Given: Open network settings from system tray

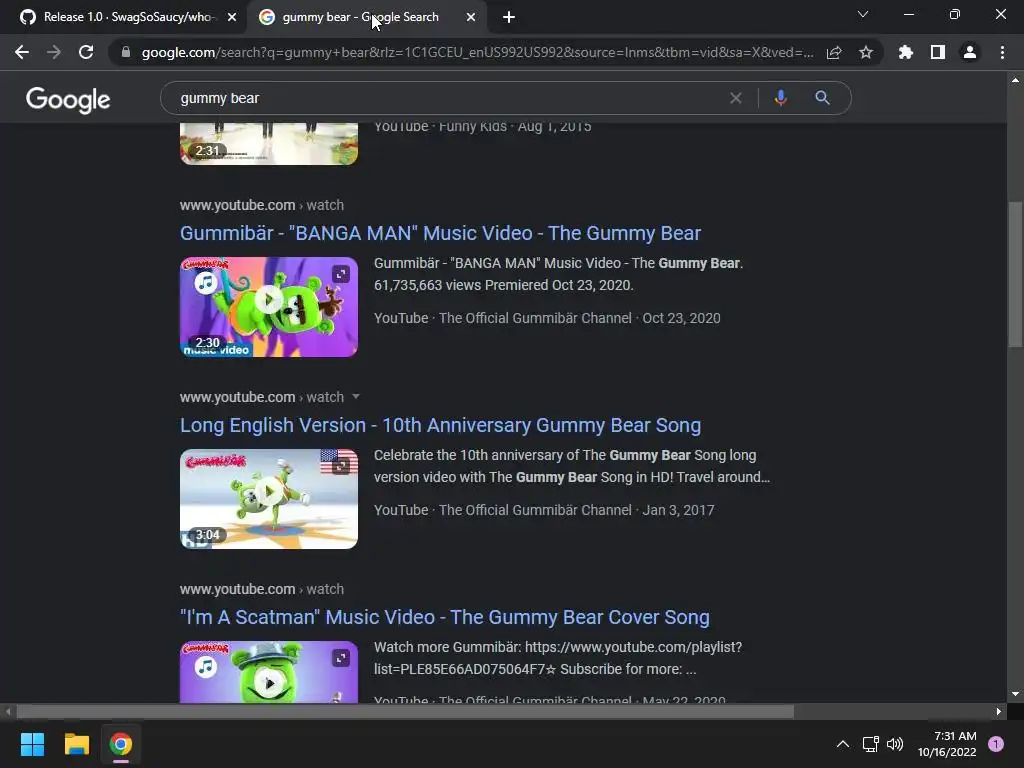Looking at the screenshot, I should 871,744.
